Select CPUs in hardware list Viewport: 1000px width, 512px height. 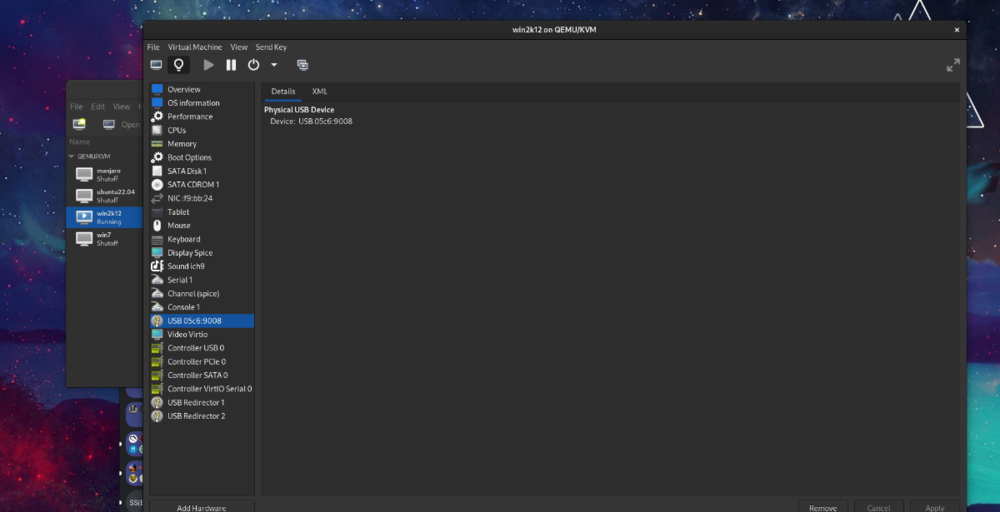(202, 130)
